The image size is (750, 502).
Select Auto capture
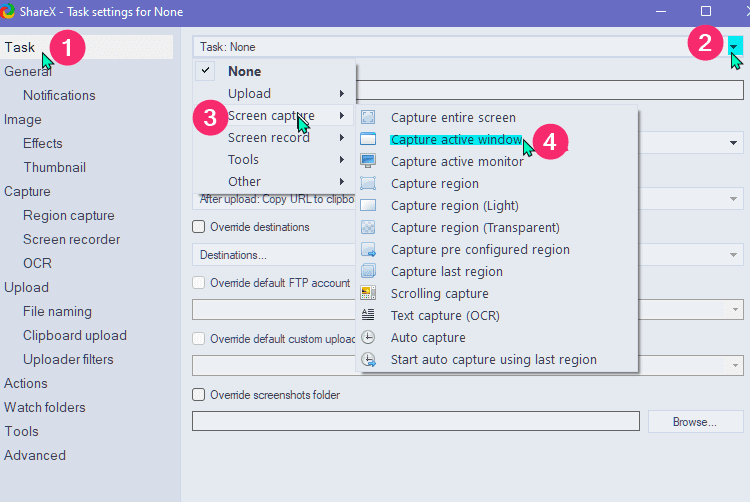click(497, 337)
